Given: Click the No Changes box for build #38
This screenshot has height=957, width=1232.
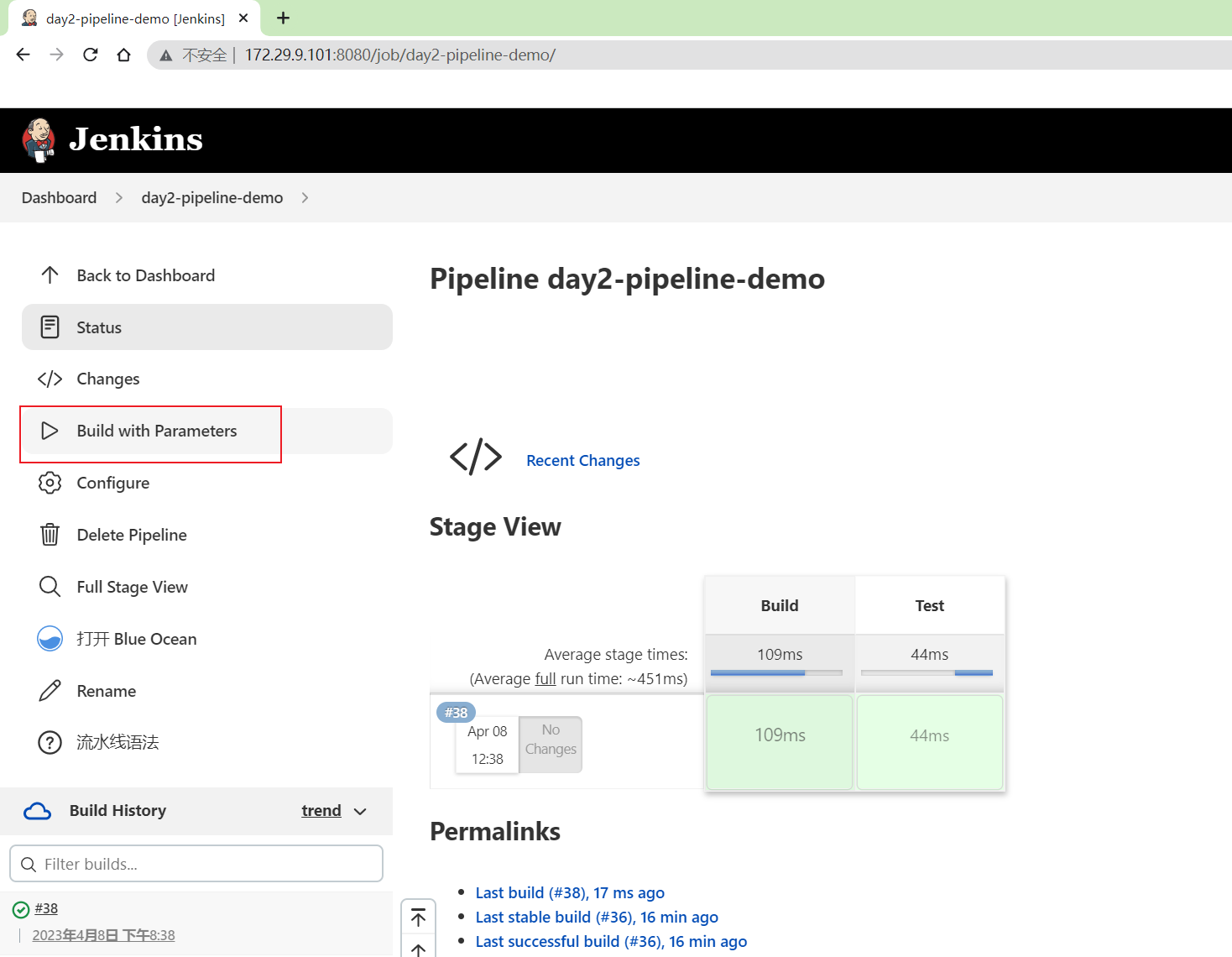Looking at the screenshot, I should pyautogui.click(x=551, y=744).
